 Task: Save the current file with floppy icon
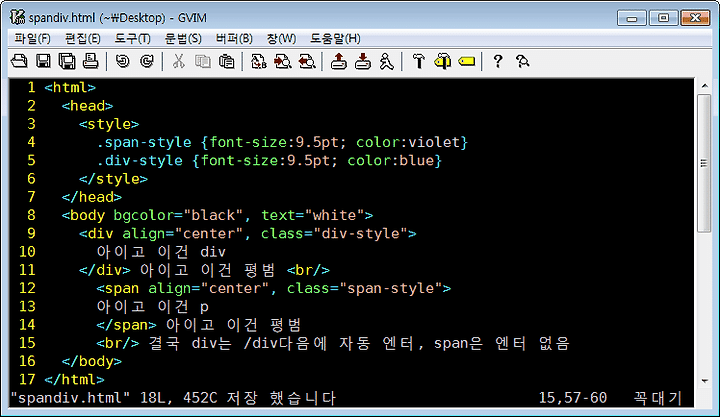[x=43, y=61]
